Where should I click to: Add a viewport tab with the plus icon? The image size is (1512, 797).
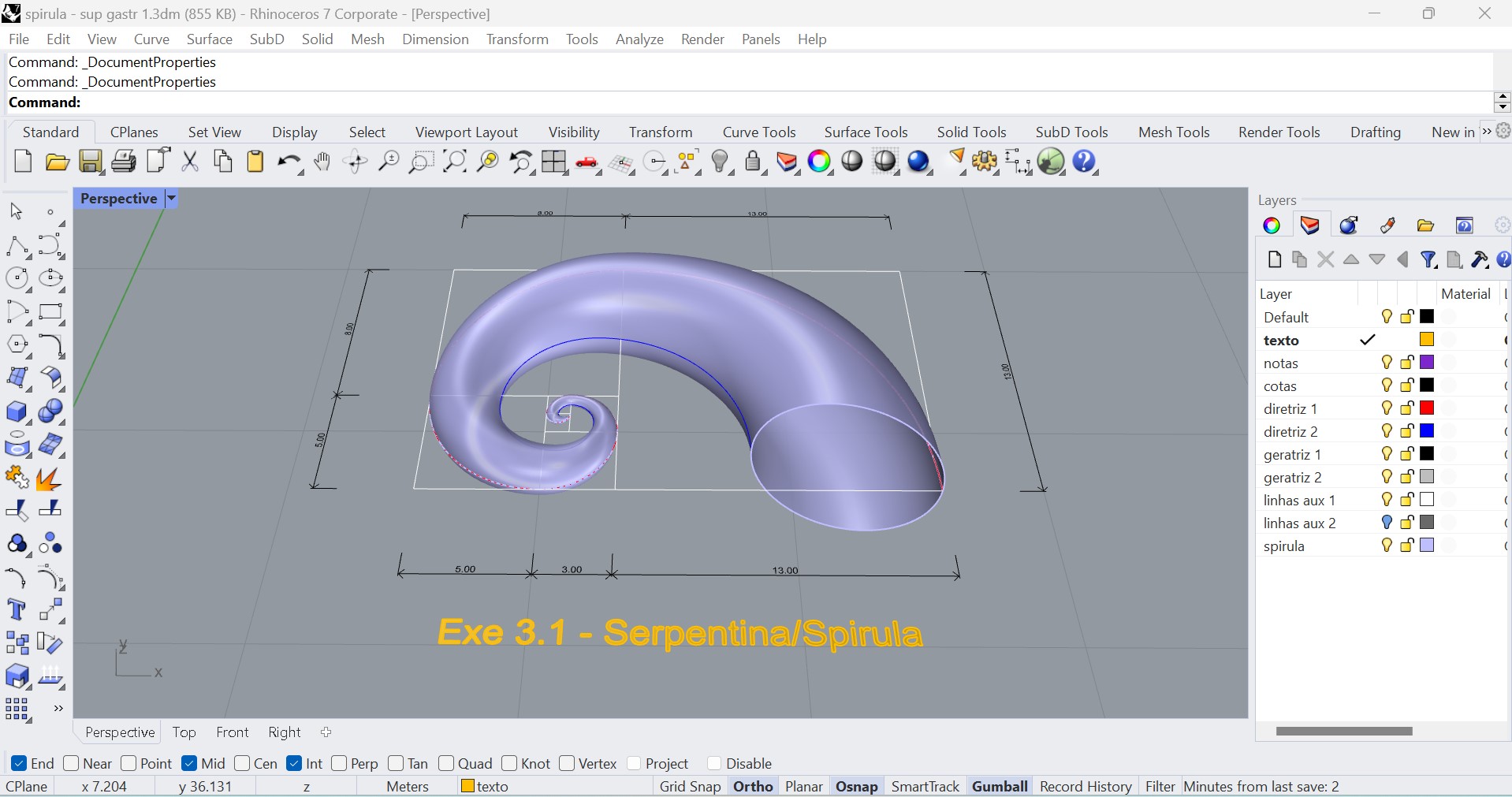pos(326,732)
